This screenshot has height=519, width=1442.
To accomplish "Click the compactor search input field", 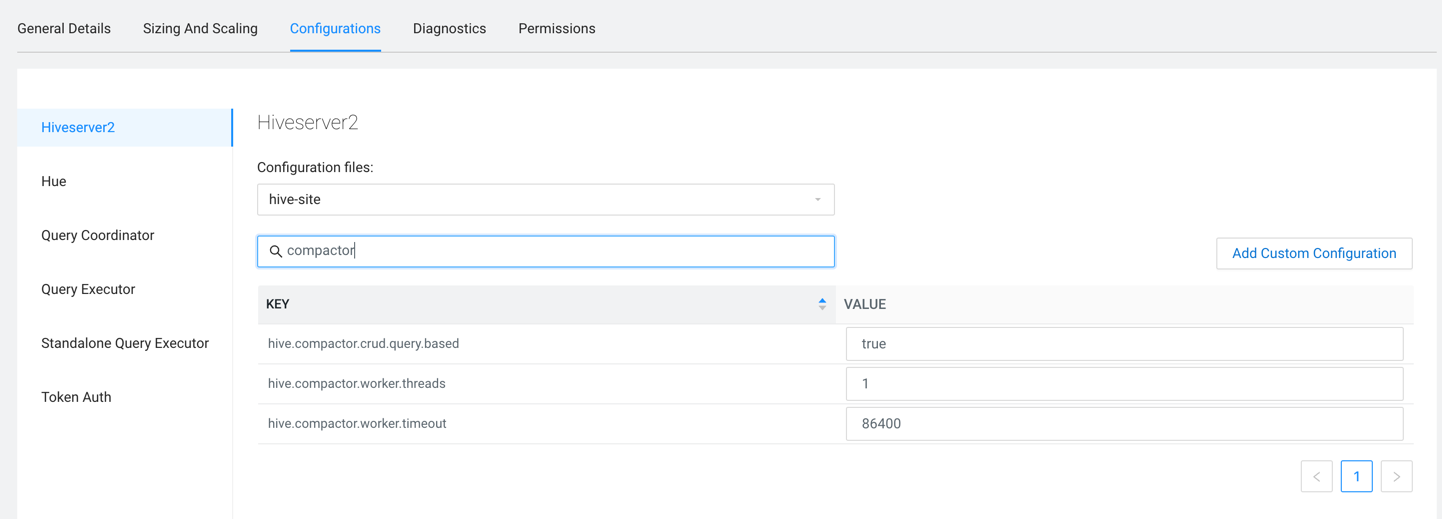I will [560, 252].
